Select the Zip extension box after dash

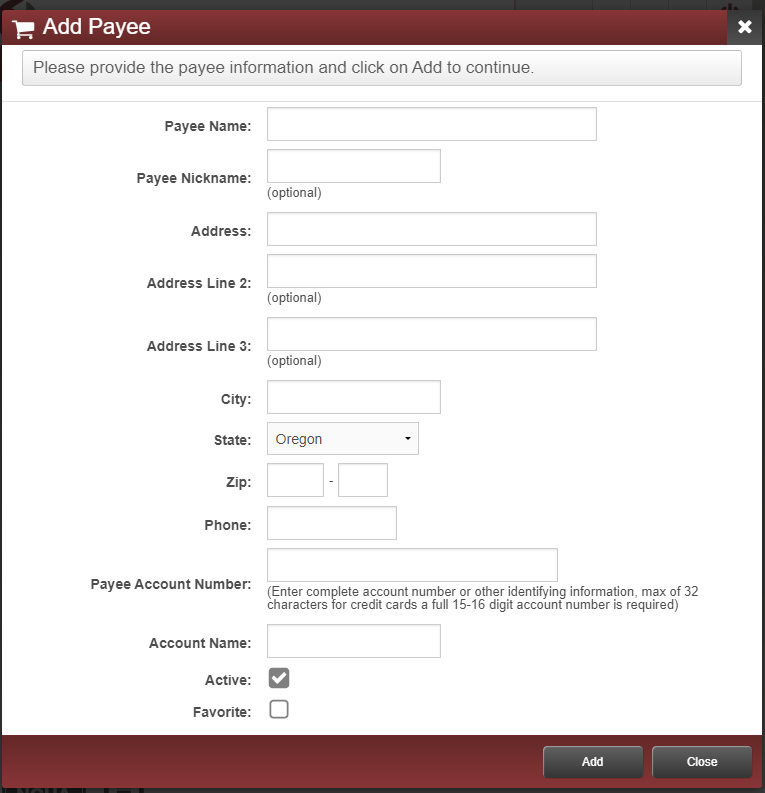point(362,480)
